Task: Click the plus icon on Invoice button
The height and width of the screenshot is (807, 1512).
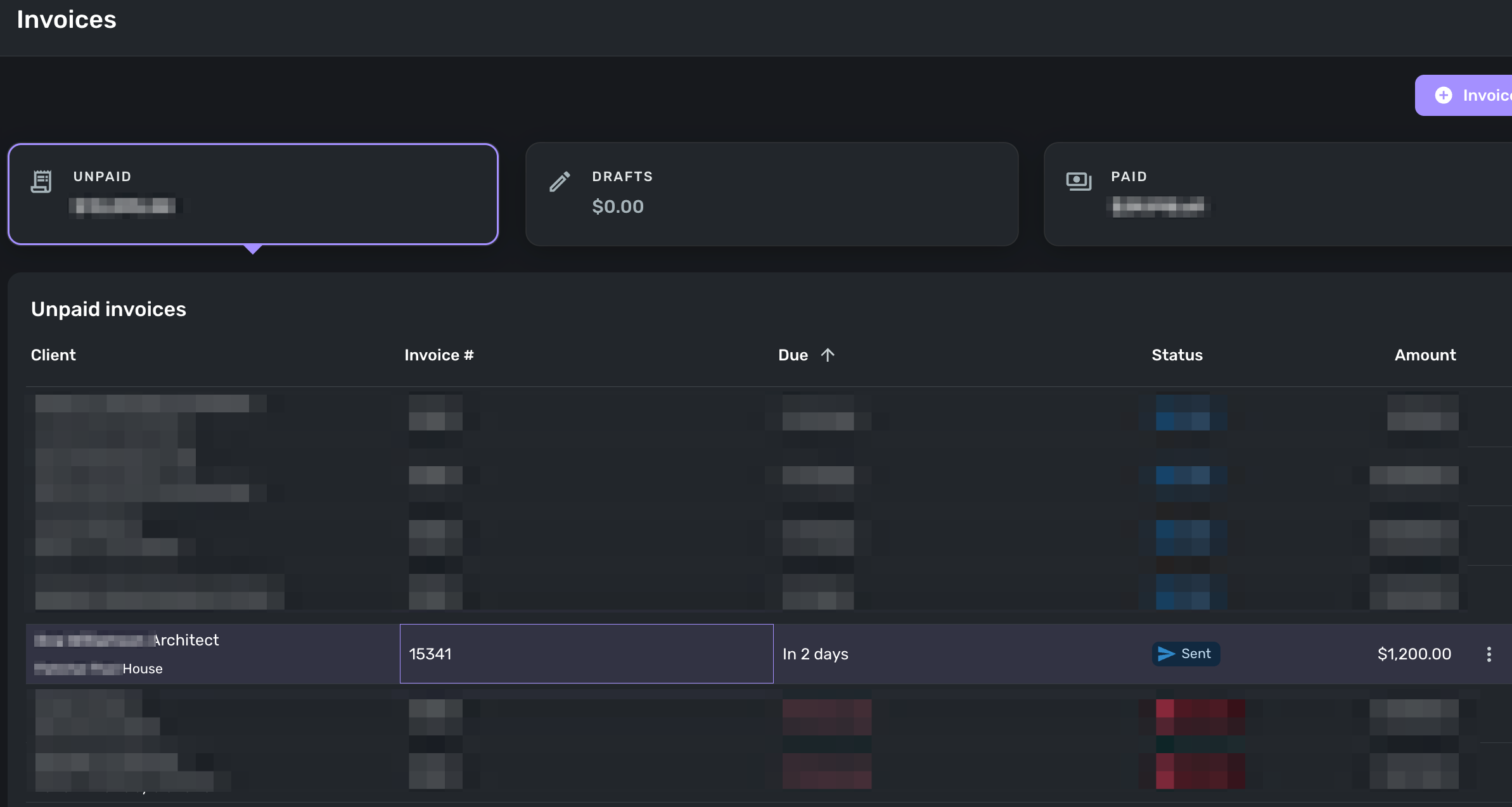Action: (1444, 96)
